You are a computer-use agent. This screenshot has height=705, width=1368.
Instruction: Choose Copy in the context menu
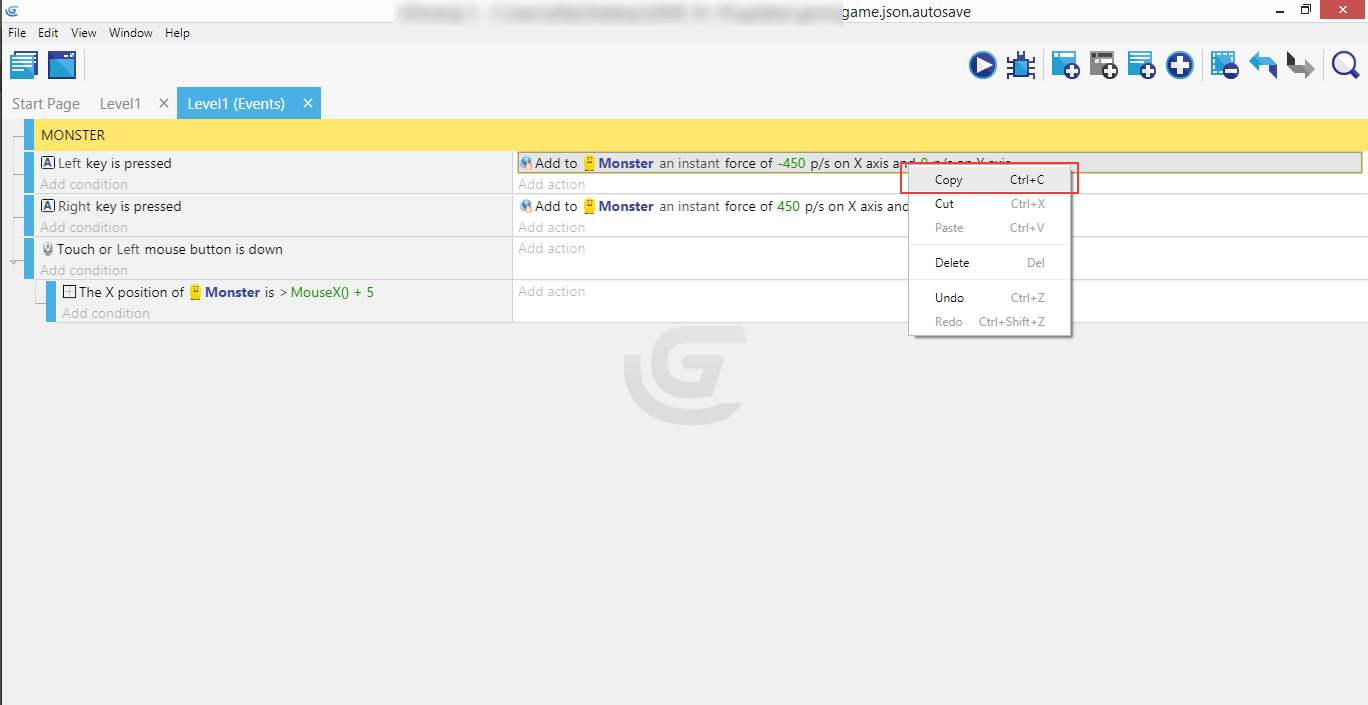948,180
